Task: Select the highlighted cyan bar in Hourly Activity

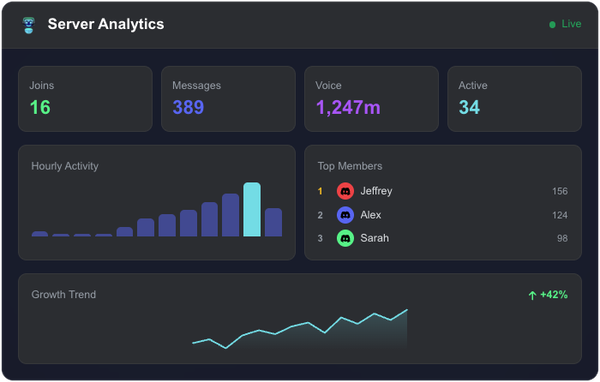Action: coord(252,209)
